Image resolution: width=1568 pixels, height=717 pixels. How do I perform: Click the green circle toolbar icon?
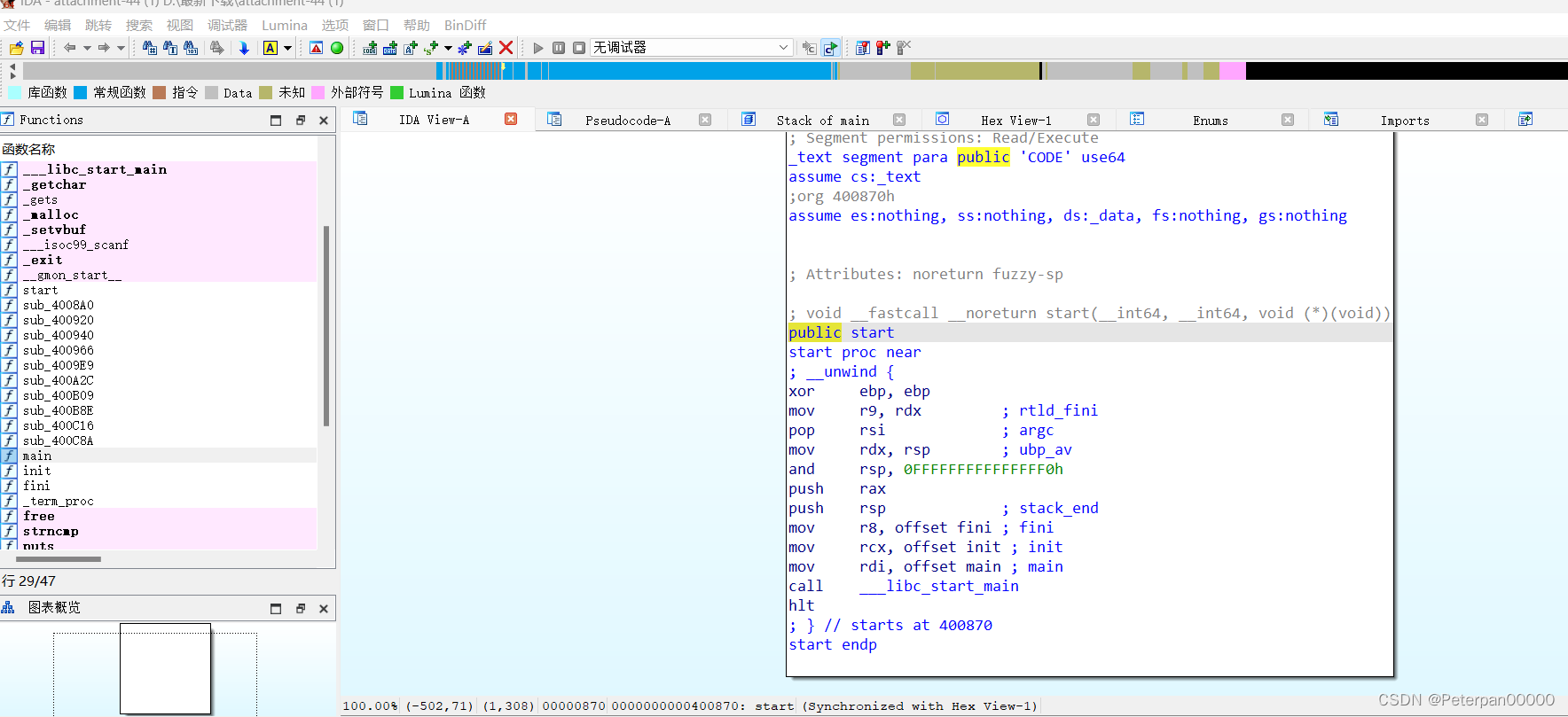coord(337,48)
